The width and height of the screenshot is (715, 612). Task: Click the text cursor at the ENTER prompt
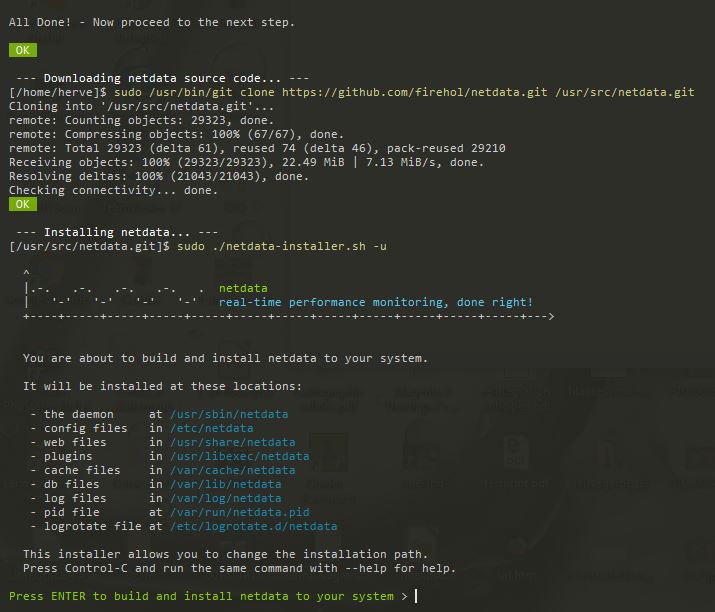click(416, 596)
